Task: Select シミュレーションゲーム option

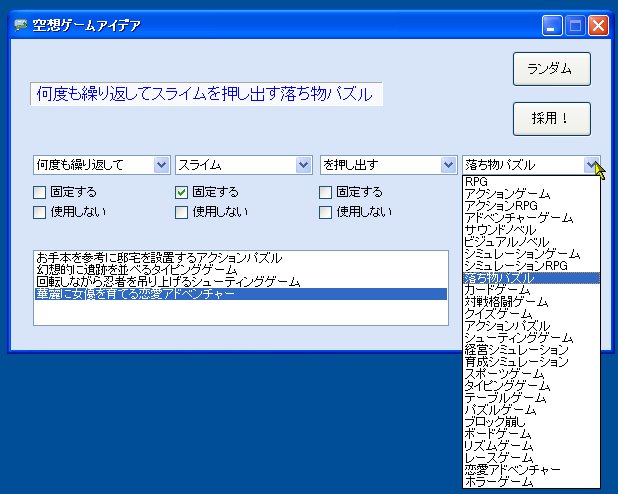Action: pyautogui.click(x=531, y=254)
